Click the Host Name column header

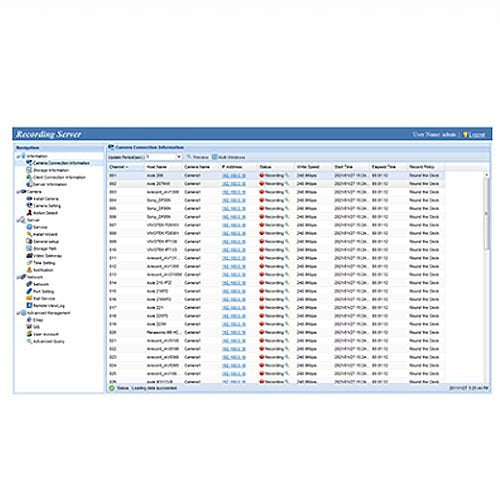(163, 167)
